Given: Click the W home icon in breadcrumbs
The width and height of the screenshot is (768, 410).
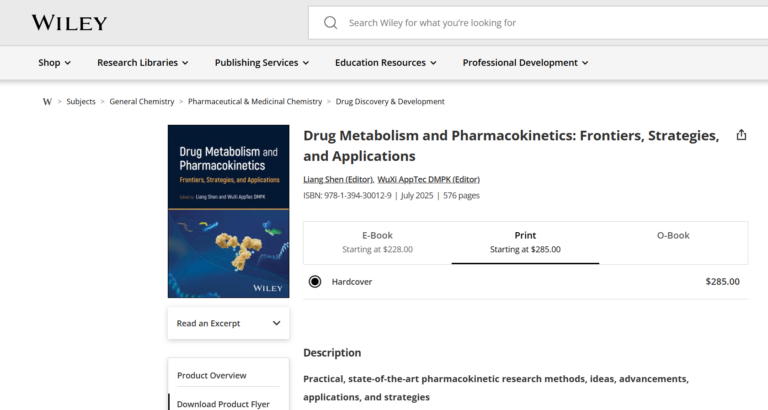Looking at the screenshot, I should click(x=47, y=101).
